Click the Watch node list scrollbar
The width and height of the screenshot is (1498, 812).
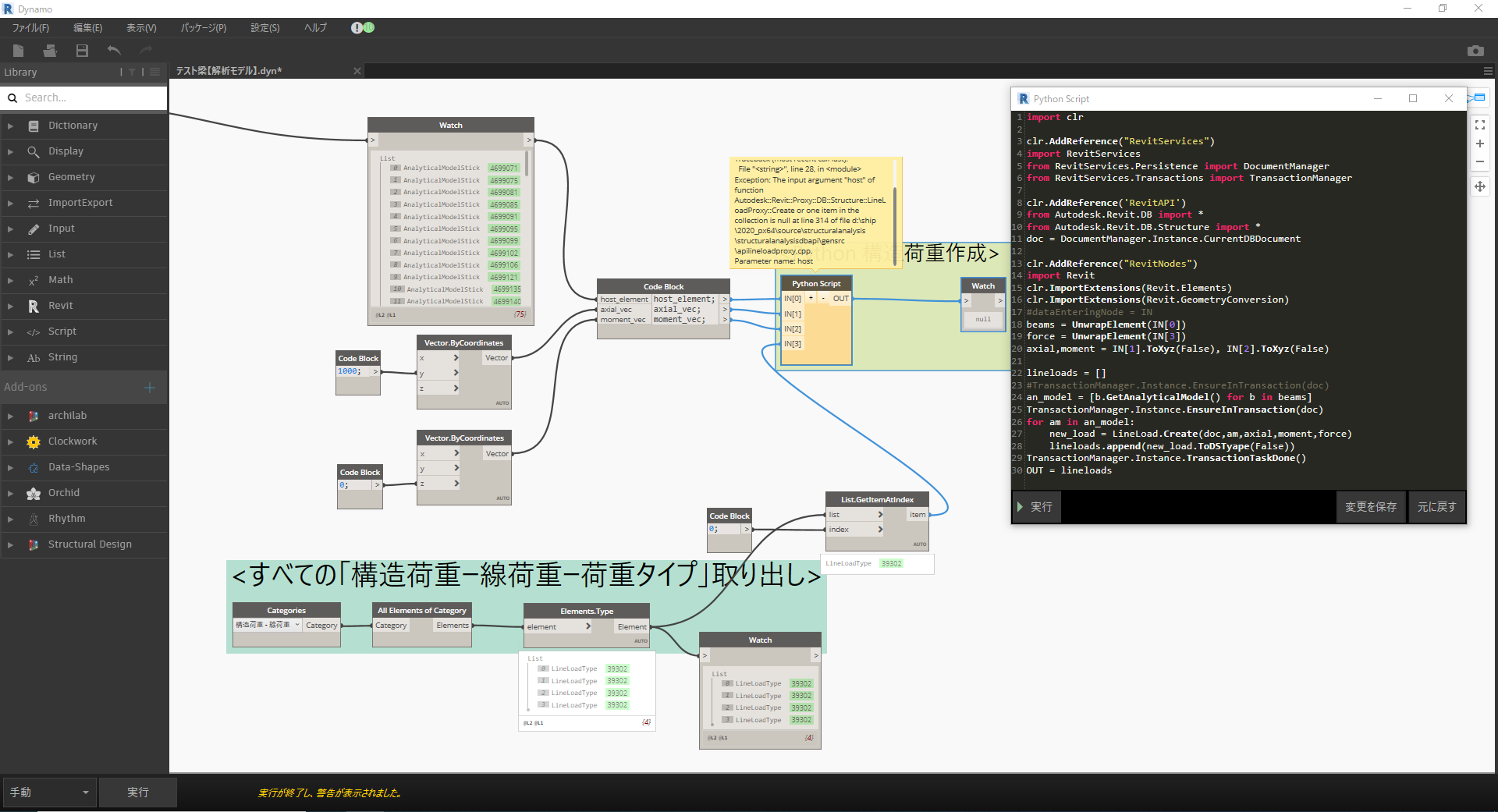click(527, 164)
